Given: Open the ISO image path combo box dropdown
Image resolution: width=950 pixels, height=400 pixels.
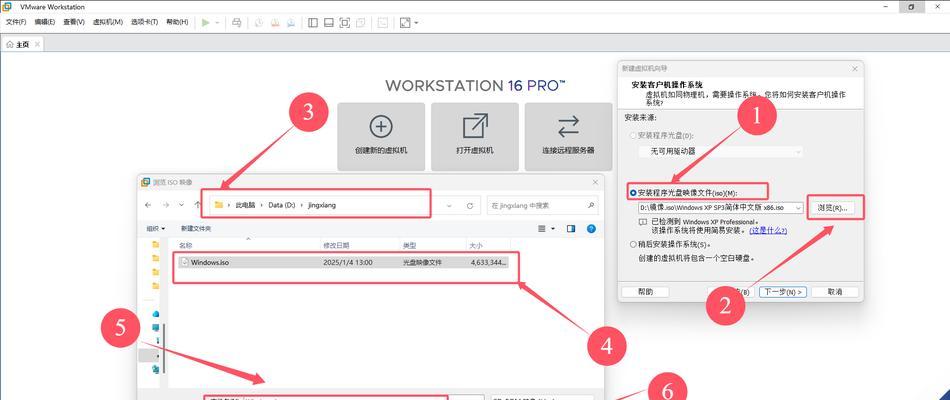Looking at the screenshot, I should pyautogui.click(x=798, y=208).
